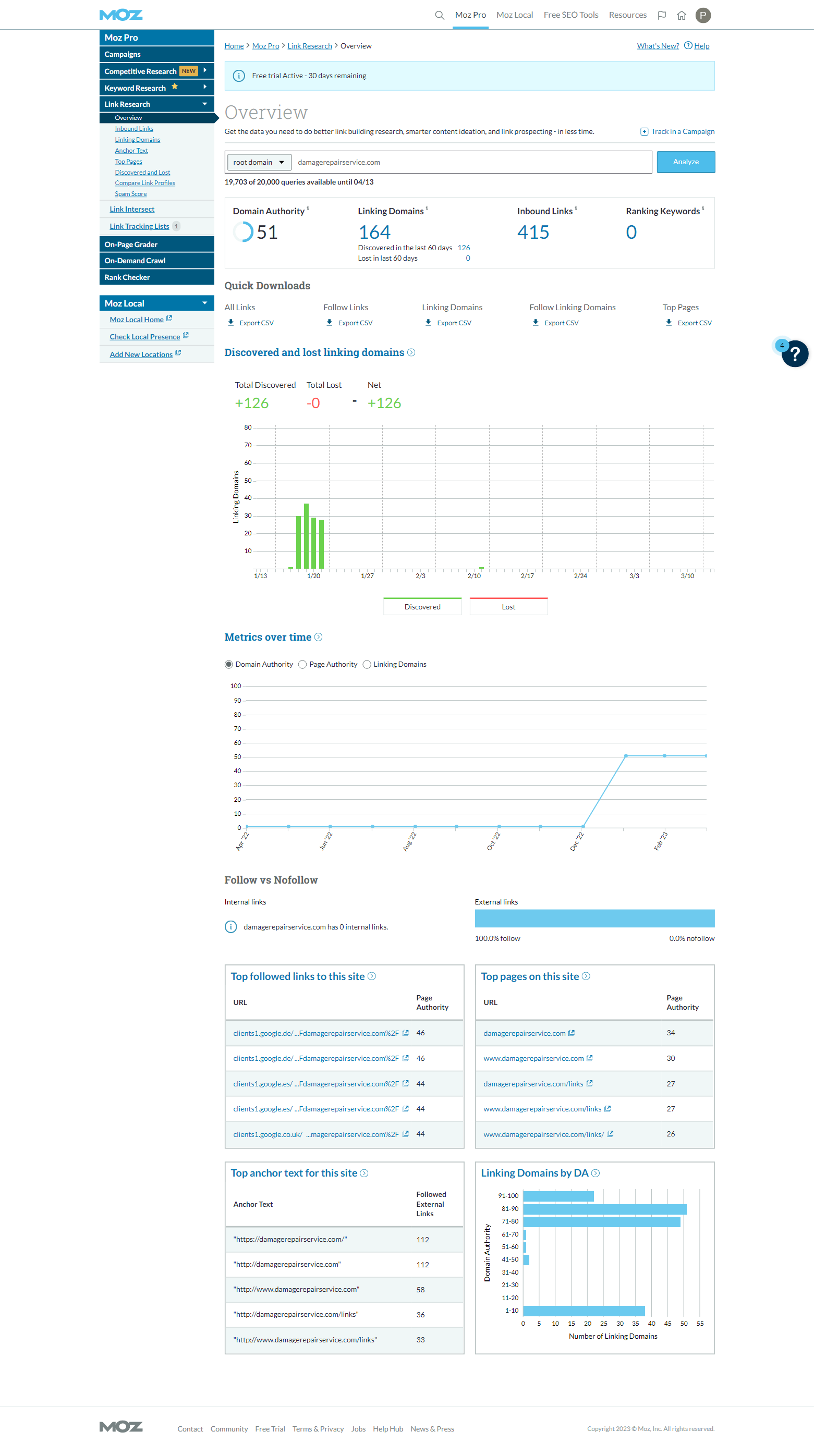This screenshot has width=814, height=1456.
Task: Open the Spam Score sidebar link
Action: (130, 194)
